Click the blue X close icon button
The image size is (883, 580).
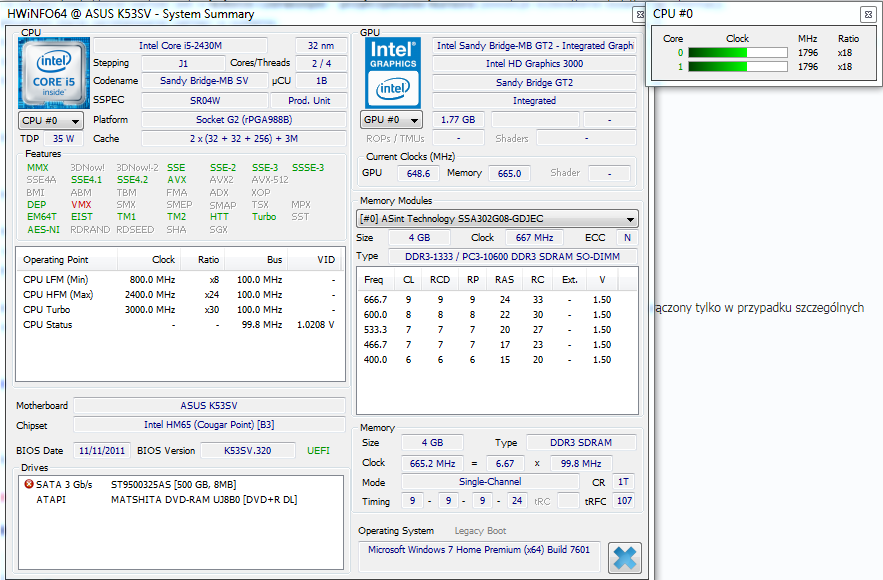625,558
